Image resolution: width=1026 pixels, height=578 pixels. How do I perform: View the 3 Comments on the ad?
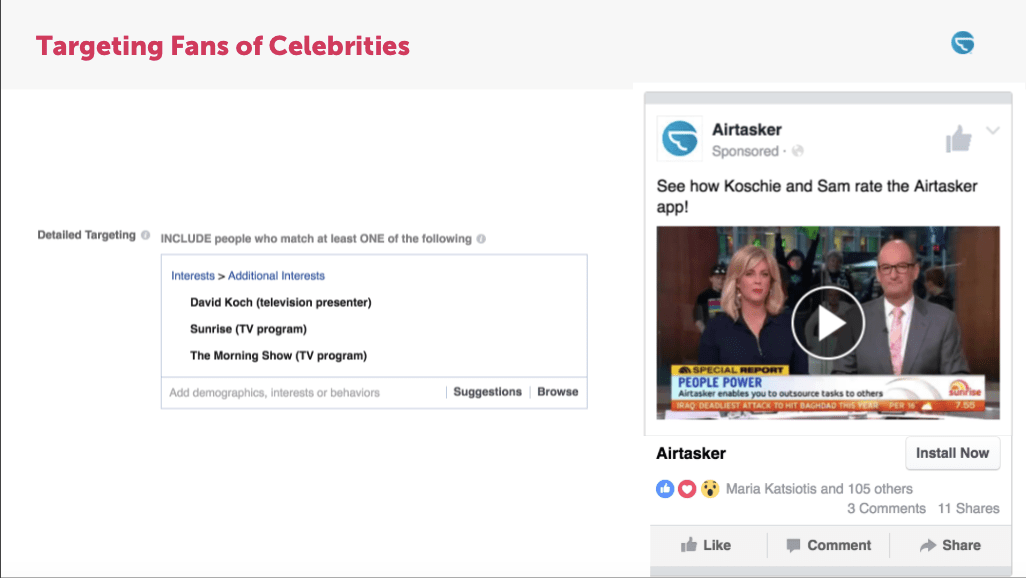[886, 508]
